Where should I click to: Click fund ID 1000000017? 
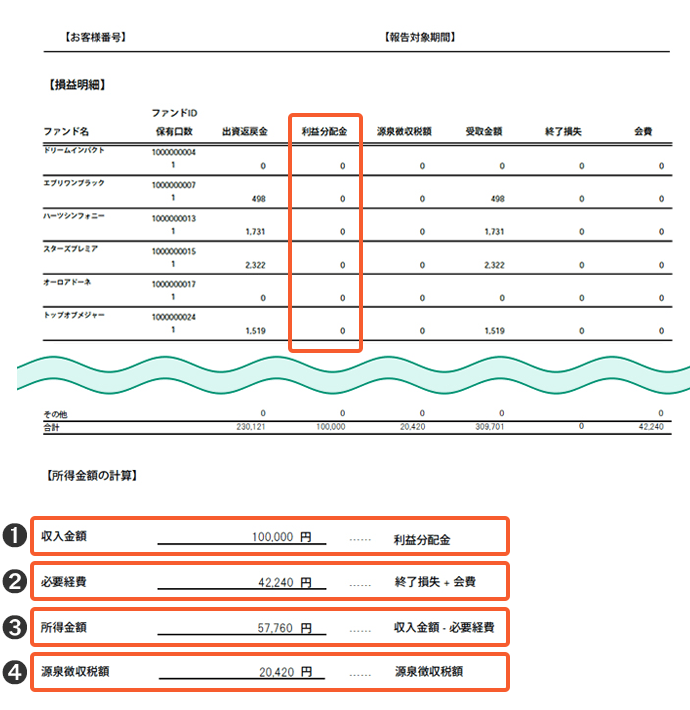pos(174,284)
